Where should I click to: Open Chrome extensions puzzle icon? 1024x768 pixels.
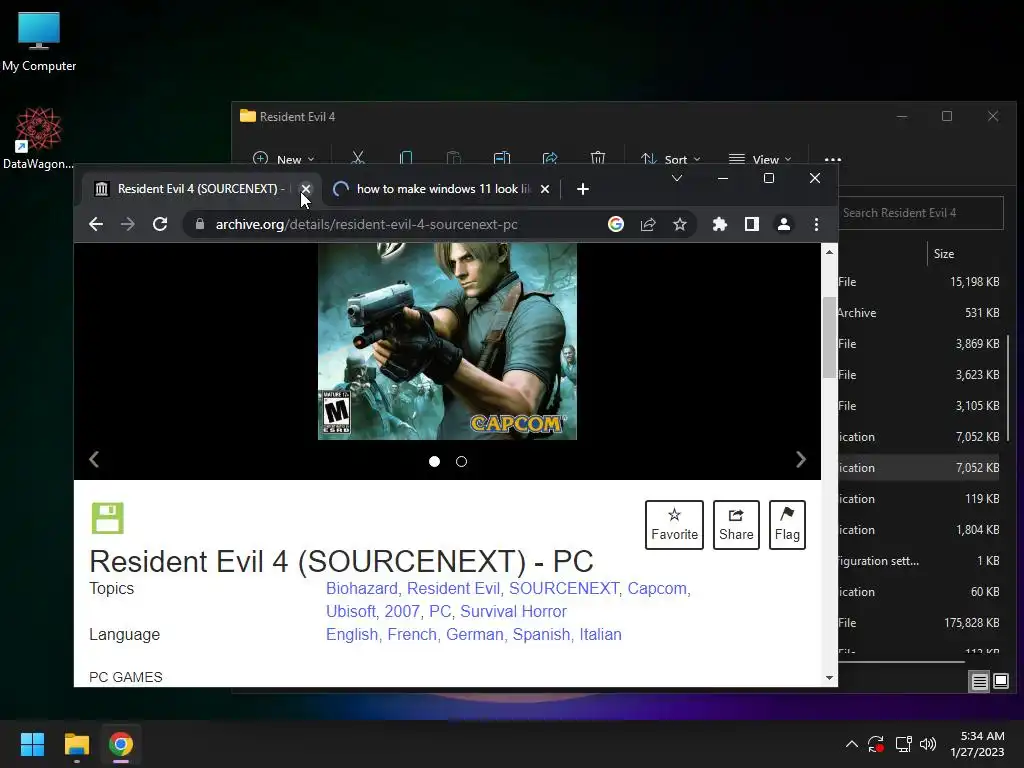tap(720, 224)
